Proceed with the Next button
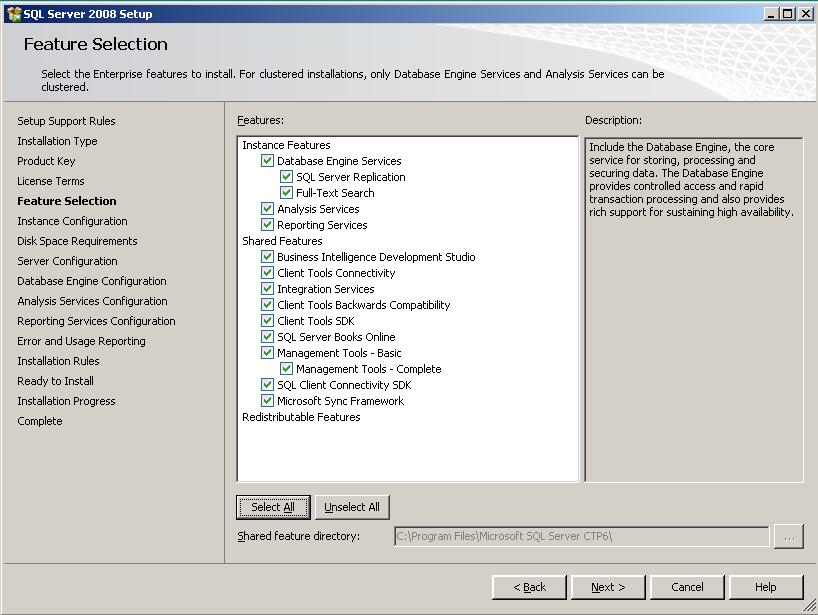The width and height of the screenshot is (818, 615). pos(608,587)
